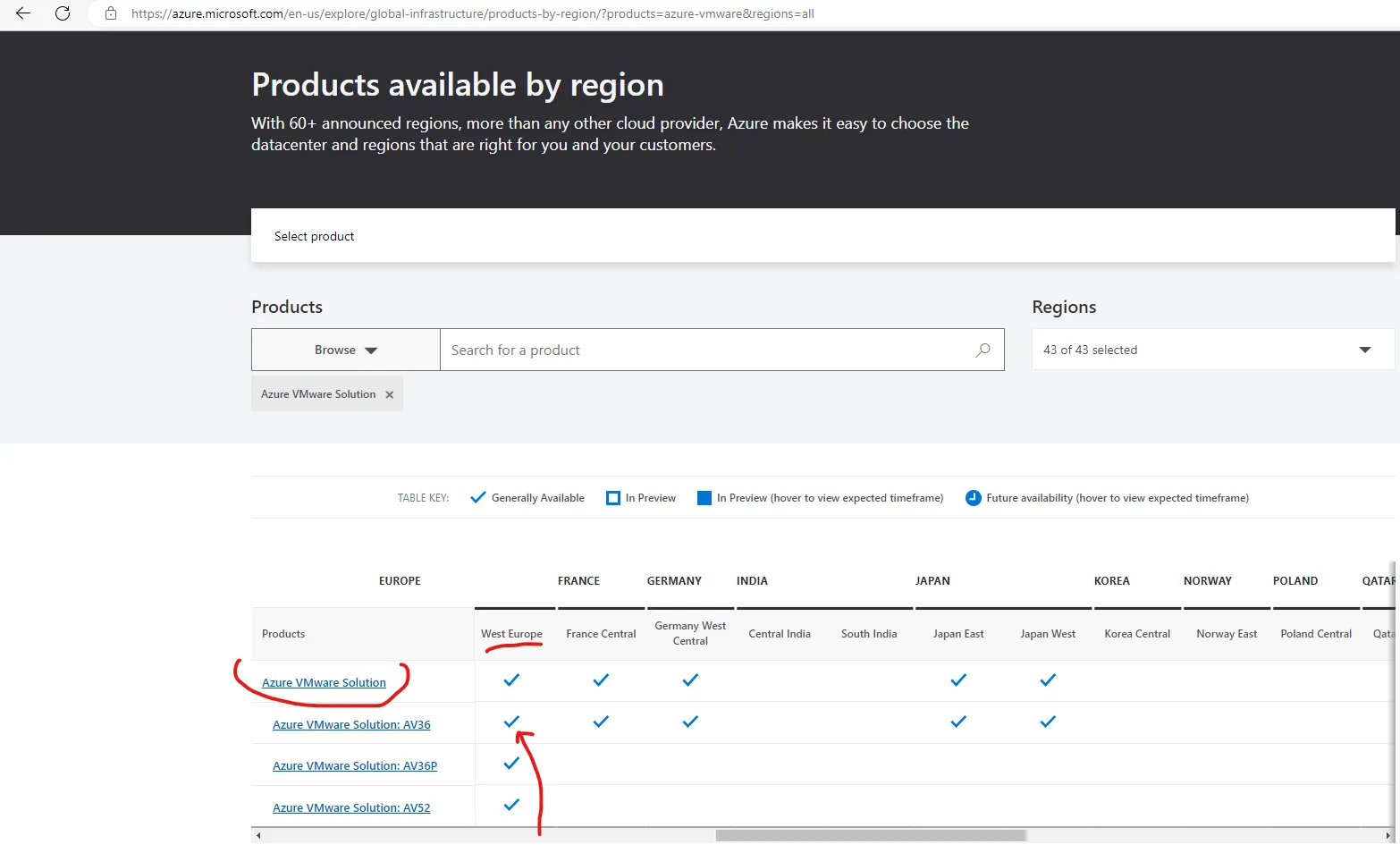The image size is (1400, 853).
Task: Open the Browse products dropdown
Action: pyautogui.click(x=346, y=350)
